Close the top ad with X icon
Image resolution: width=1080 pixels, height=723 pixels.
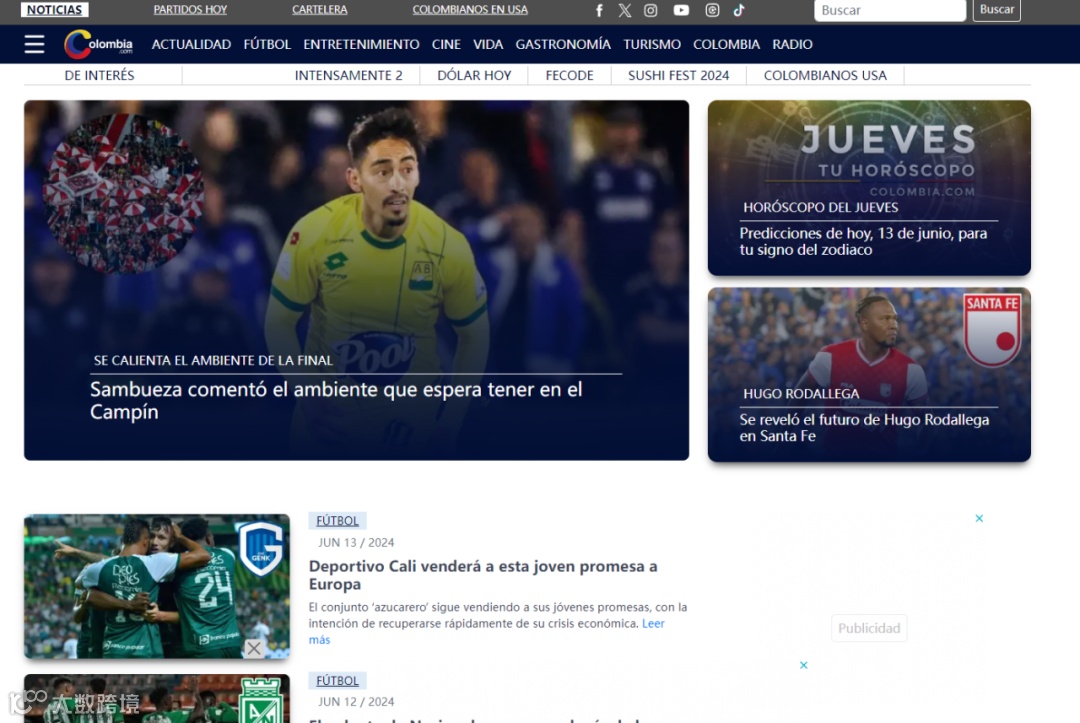coord(979,518)
